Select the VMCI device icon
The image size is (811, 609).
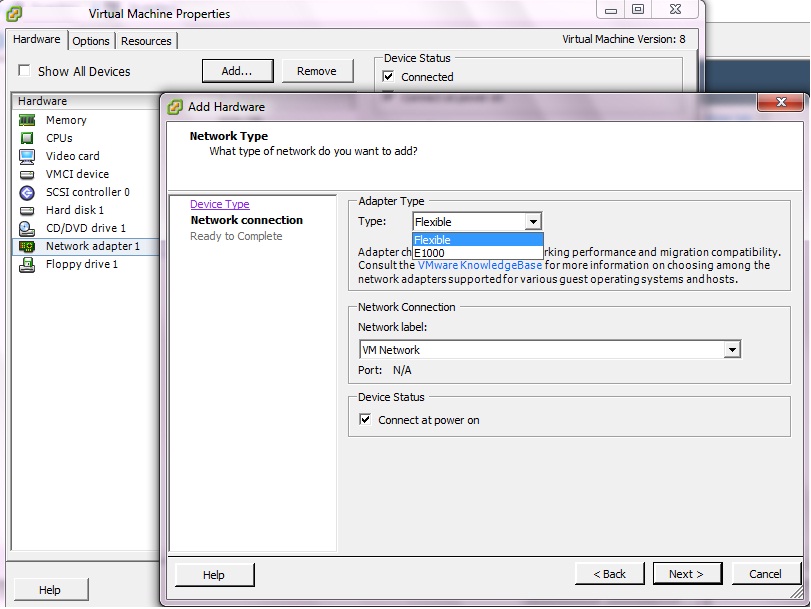(27, 174)
